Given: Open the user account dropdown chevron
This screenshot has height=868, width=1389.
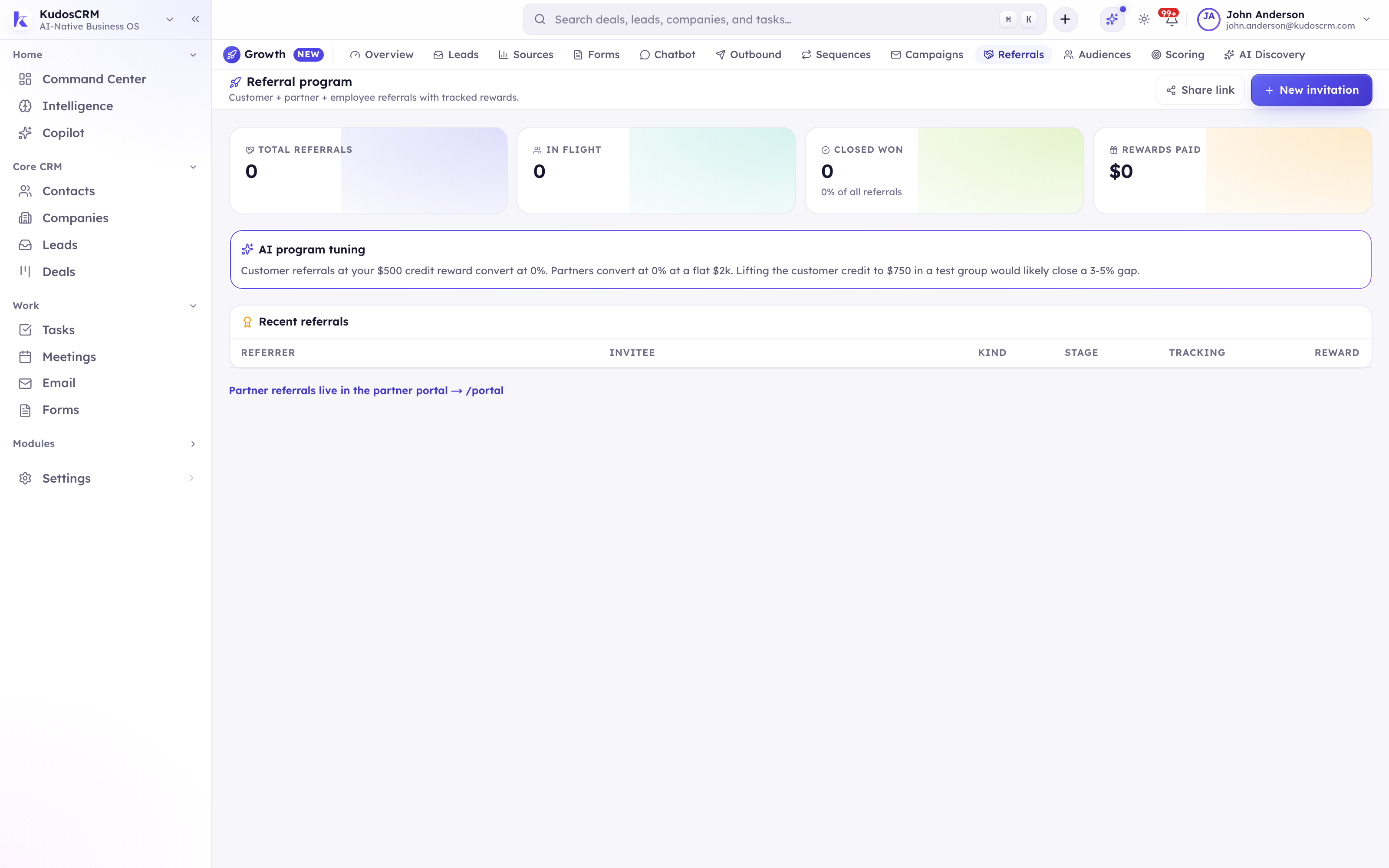Looking at the screenshot, I should coord(1366,20).
